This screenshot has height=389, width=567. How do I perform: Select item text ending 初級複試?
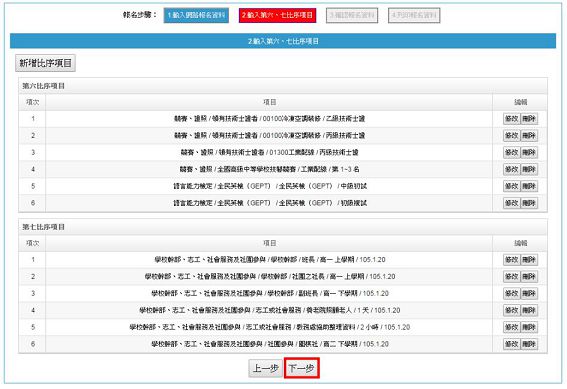pyautogui.click(x=270, y=203)
